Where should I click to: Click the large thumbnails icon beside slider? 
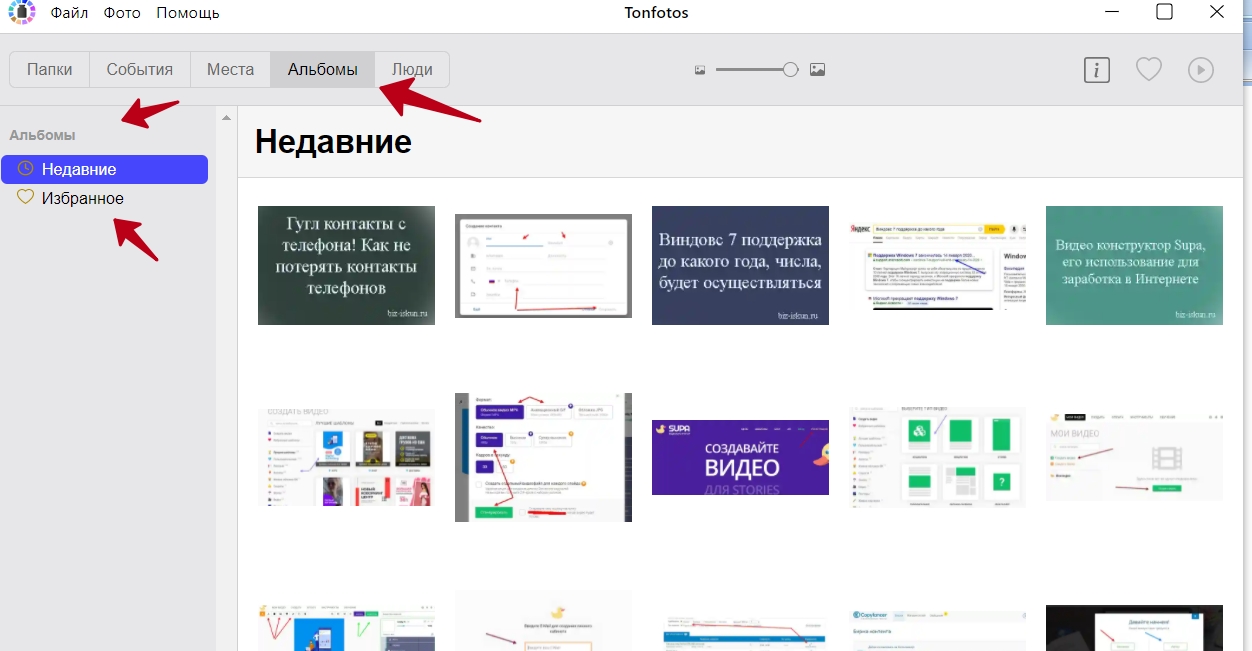[x=817, y=70]
